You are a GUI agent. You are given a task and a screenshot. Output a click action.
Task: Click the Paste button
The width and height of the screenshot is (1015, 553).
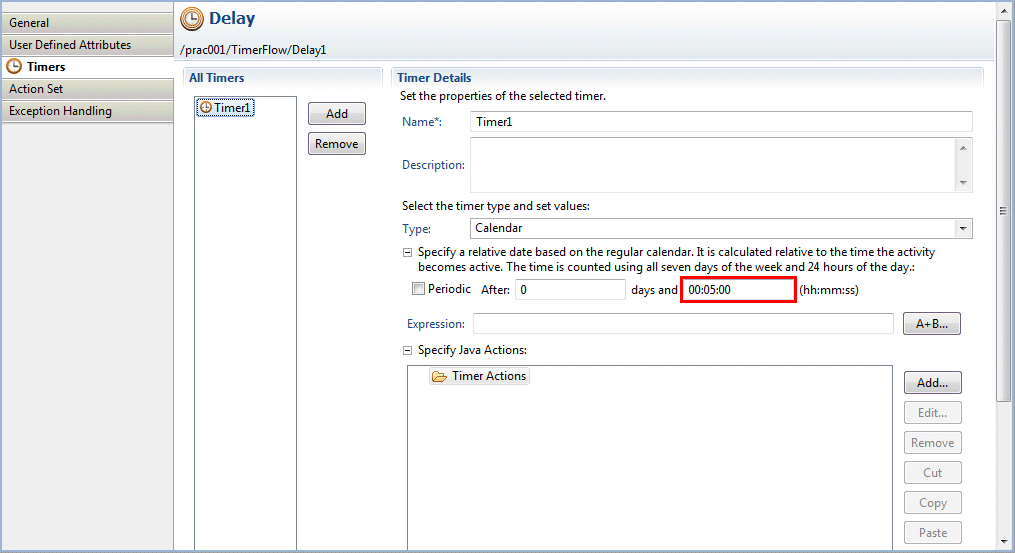(932, 533)
